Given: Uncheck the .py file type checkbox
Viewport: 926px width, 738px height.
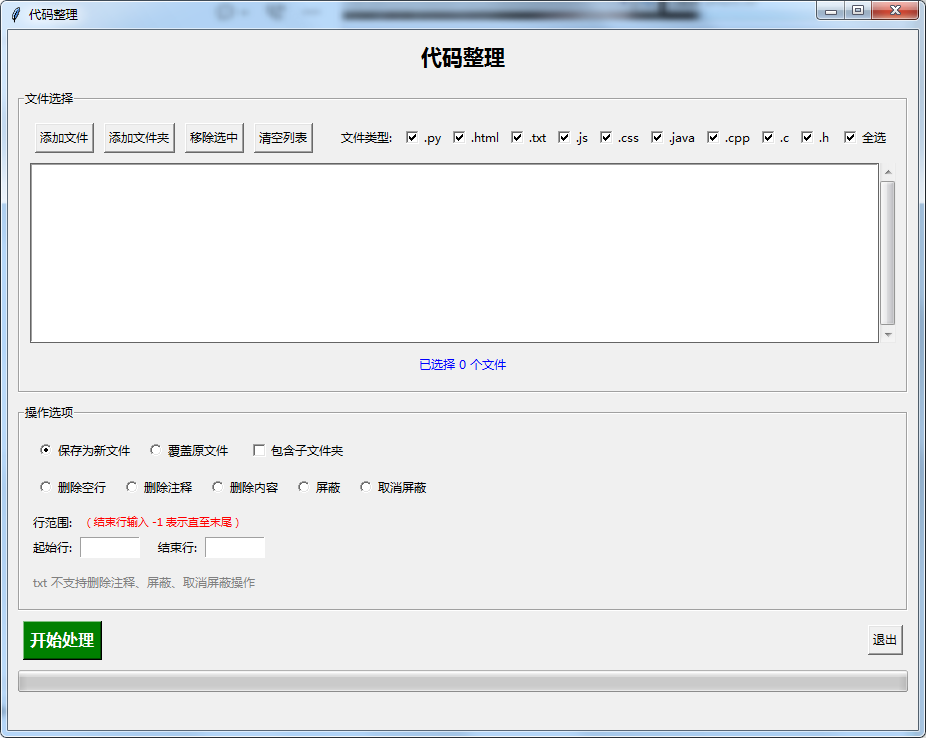Looking at the screenshot, I should 412,138.
